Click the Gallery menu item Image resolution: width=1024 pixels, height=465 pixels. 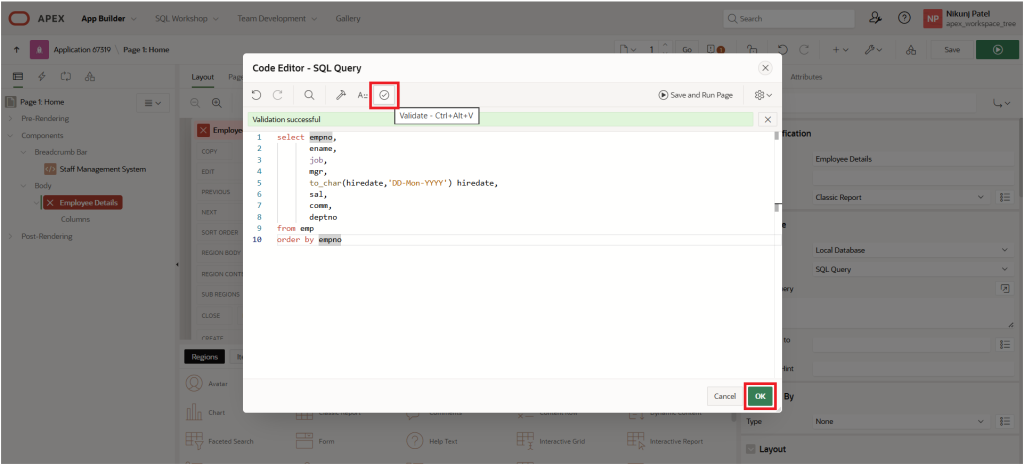tap(348, 18)
